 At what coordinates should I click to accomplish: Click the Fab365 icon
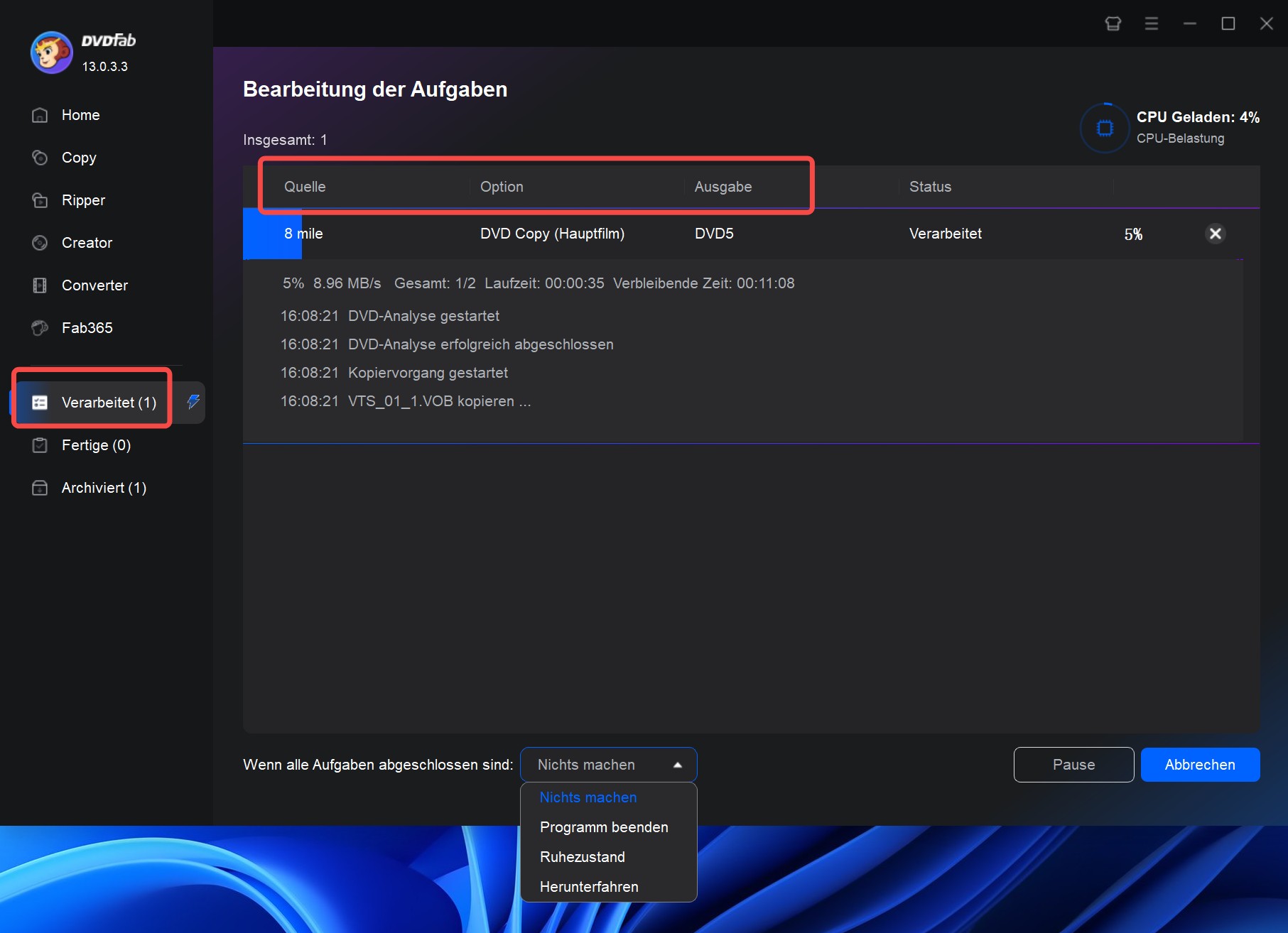click(40, 328)
